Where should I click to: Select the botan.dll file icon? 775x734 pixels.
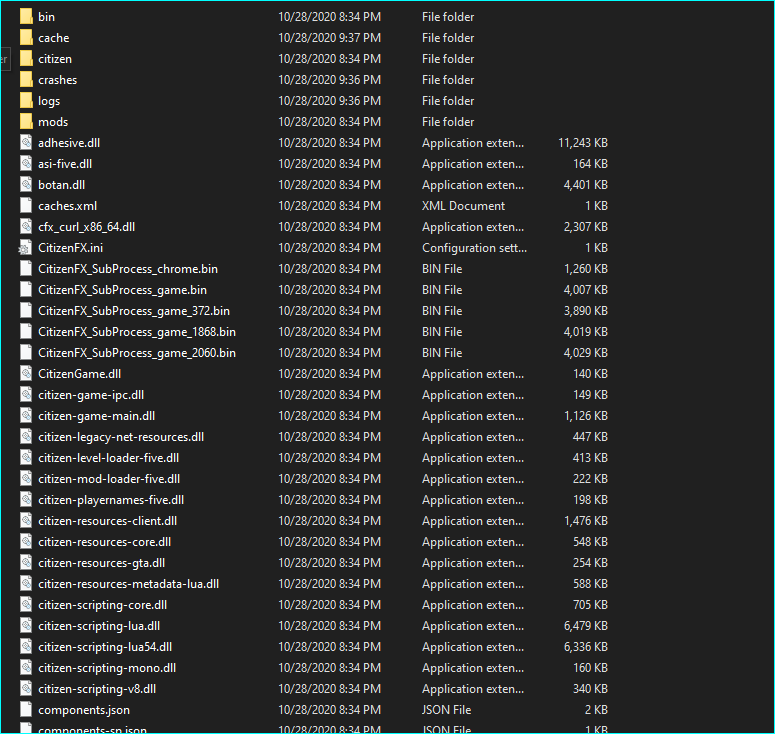(26, 184)
